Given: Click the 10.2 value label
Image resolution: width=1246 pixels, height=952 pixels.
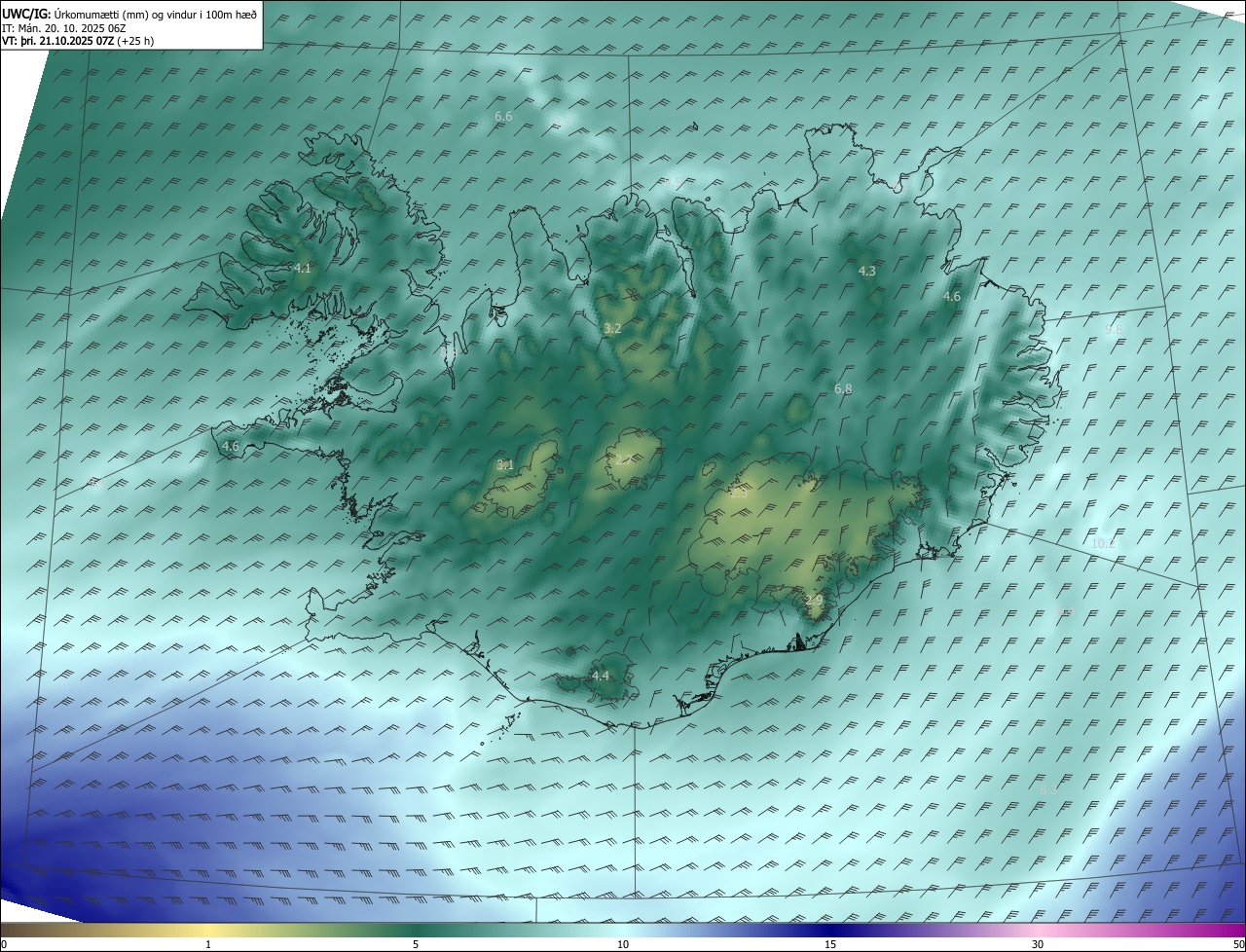Looking at the screenshot, I should (1103, 544).
